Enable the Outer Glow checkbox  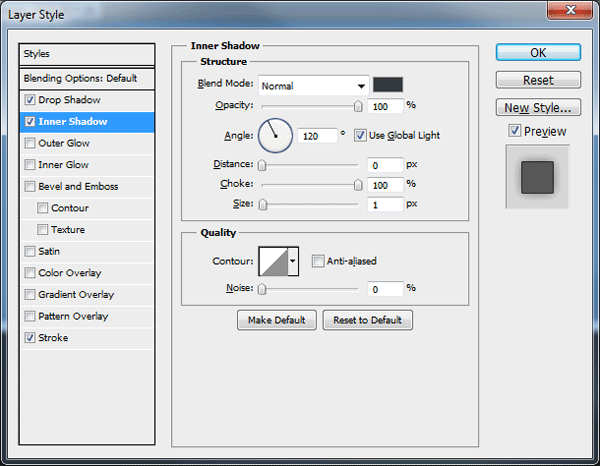pos(30,143)
